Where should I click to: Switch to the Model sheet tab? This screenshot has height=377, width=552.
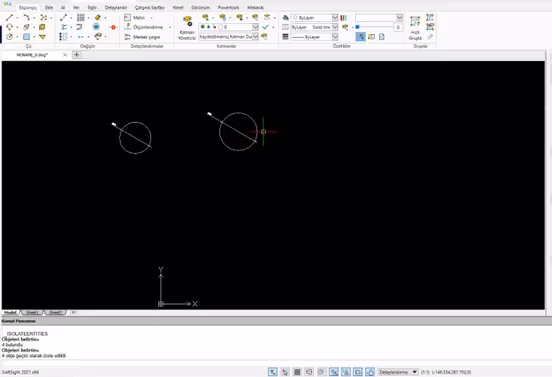[x=11, y=313]
